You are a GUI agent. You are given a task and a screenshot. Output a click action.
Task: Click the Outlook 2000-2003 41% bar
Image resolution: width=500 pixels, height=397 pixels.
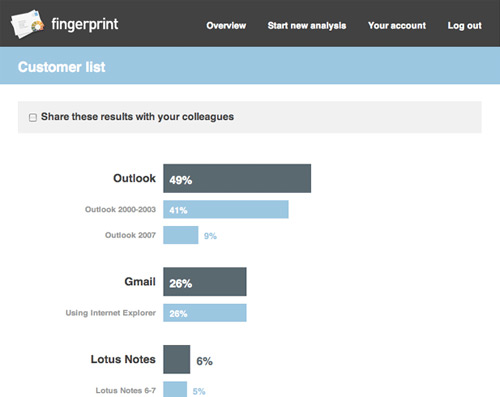[x=226, y=209]
